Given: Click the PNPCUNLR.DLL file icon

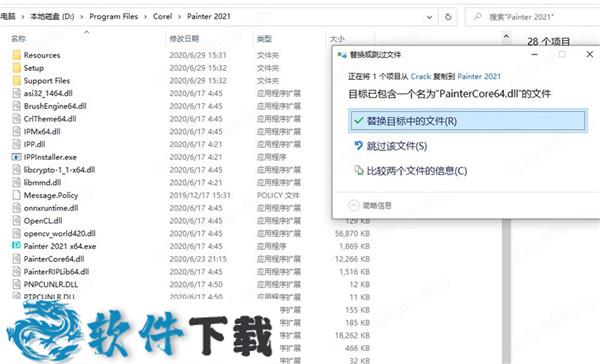Looking at the screenshot, I should pyautogui.click(x=16, y=284).
